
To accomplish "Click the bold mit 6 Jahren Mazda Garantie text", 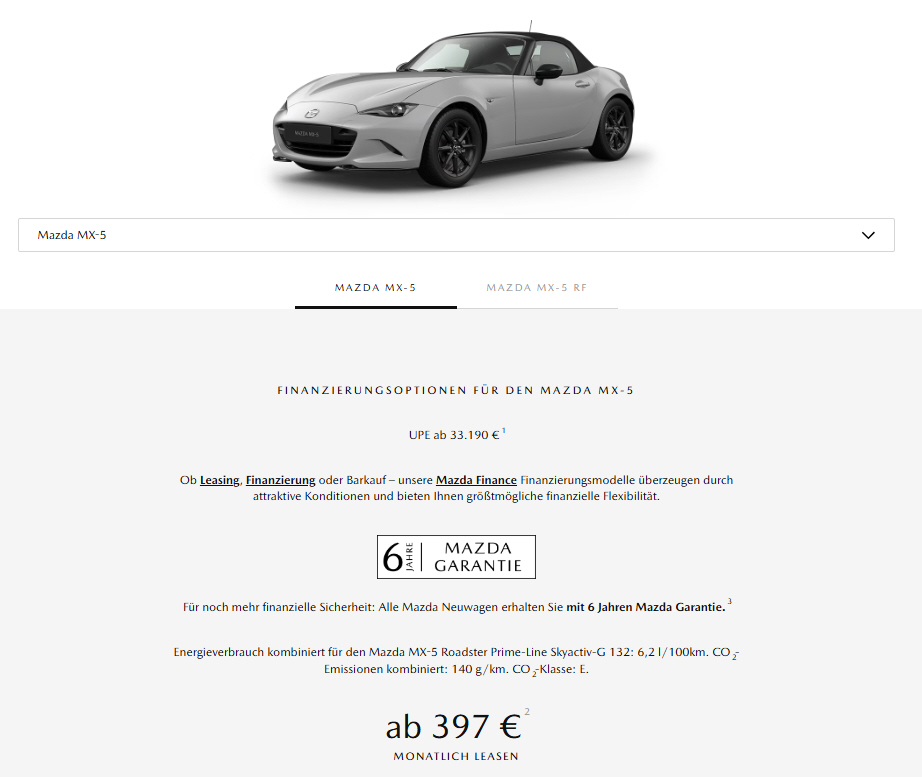I will 646,607.
